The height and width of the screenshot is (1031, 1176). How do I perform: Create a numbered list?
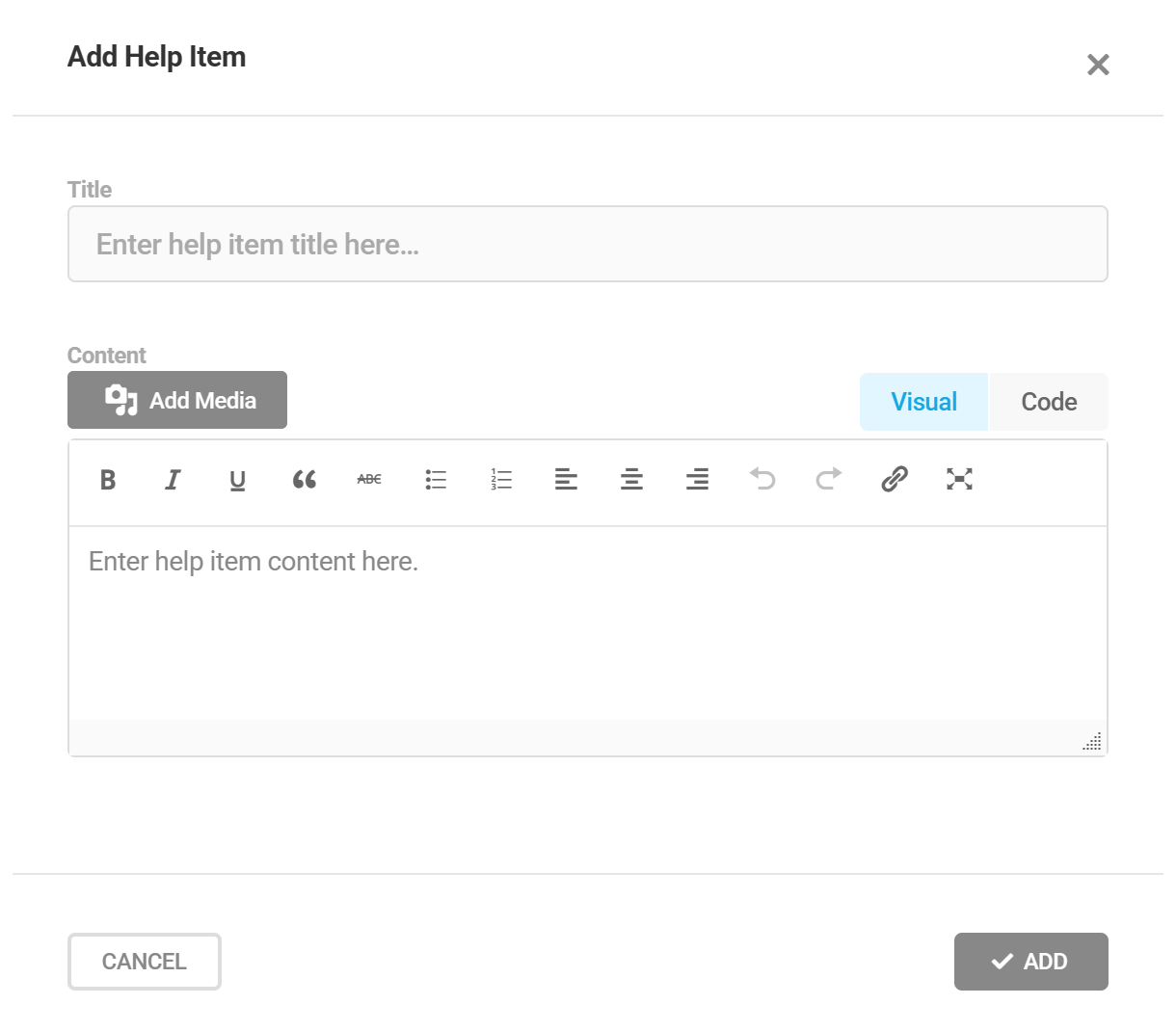coord(500,479)
